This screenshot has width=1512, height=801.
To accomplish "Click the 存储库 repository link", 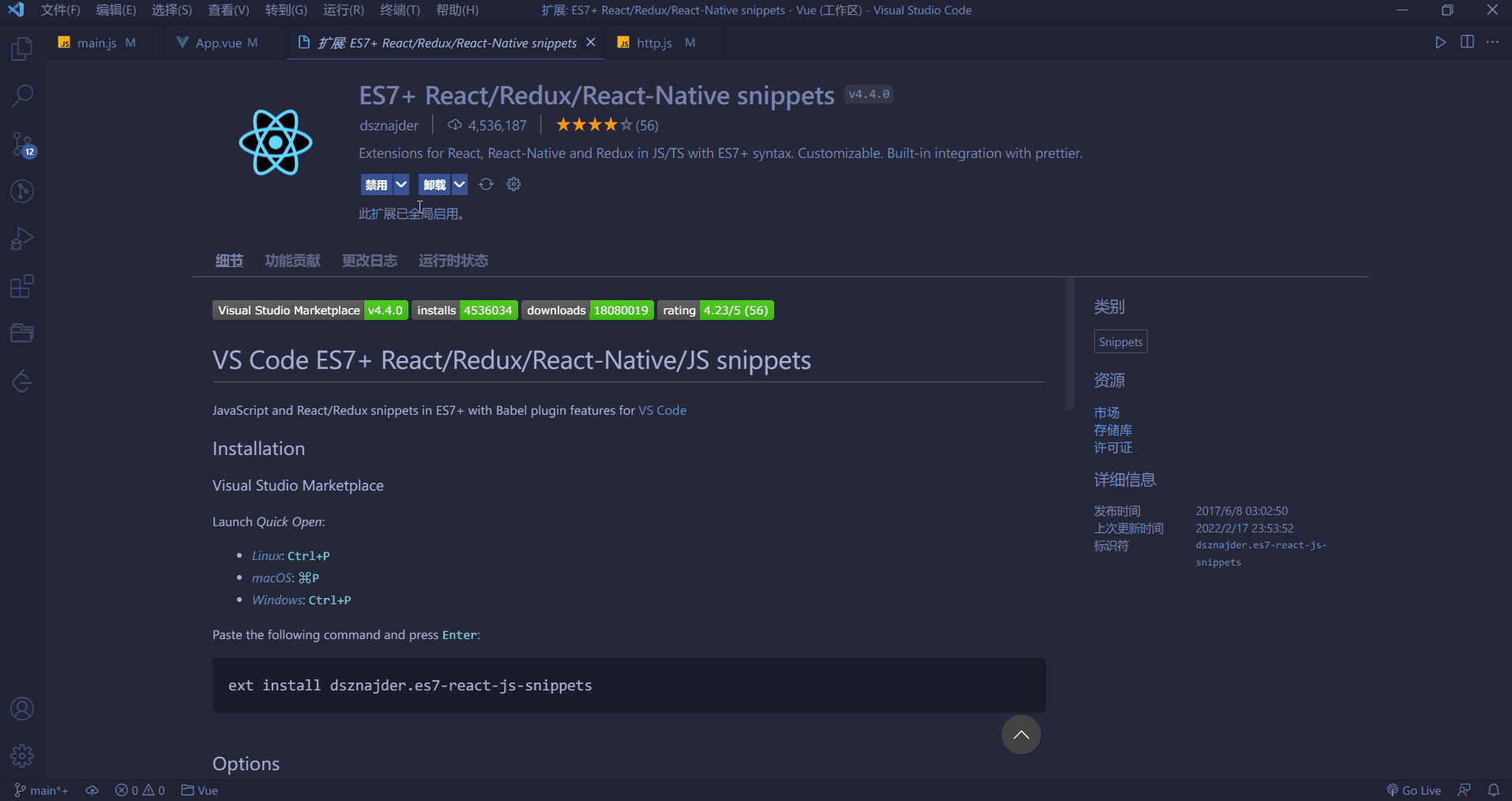I will (1112, 431).
